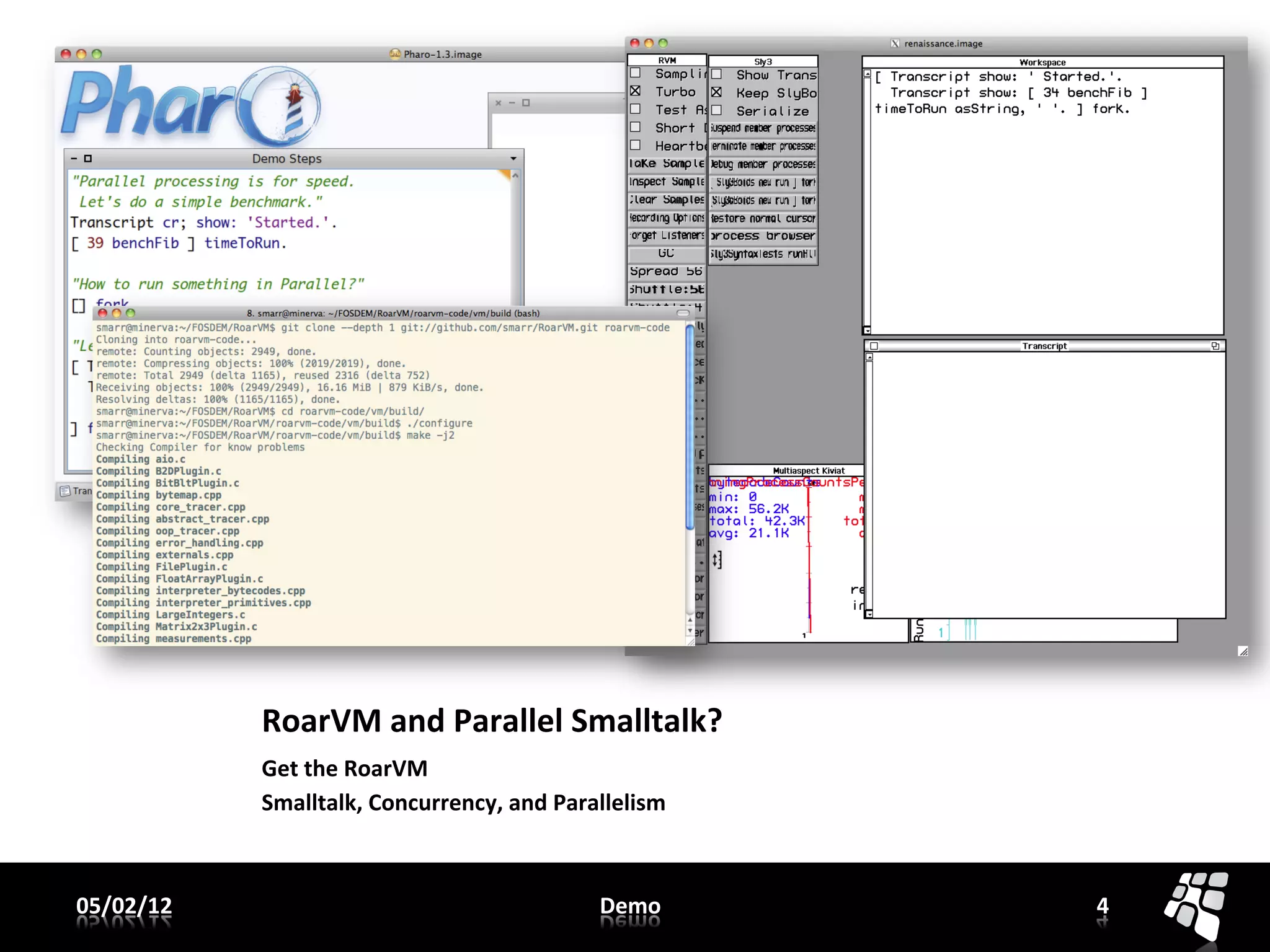Image resolution: width=1270 pixels, height=952 pixels.
Task: Click 'Compiling measurements.cpp' line in terminal
Action: (x=174, y=638)
